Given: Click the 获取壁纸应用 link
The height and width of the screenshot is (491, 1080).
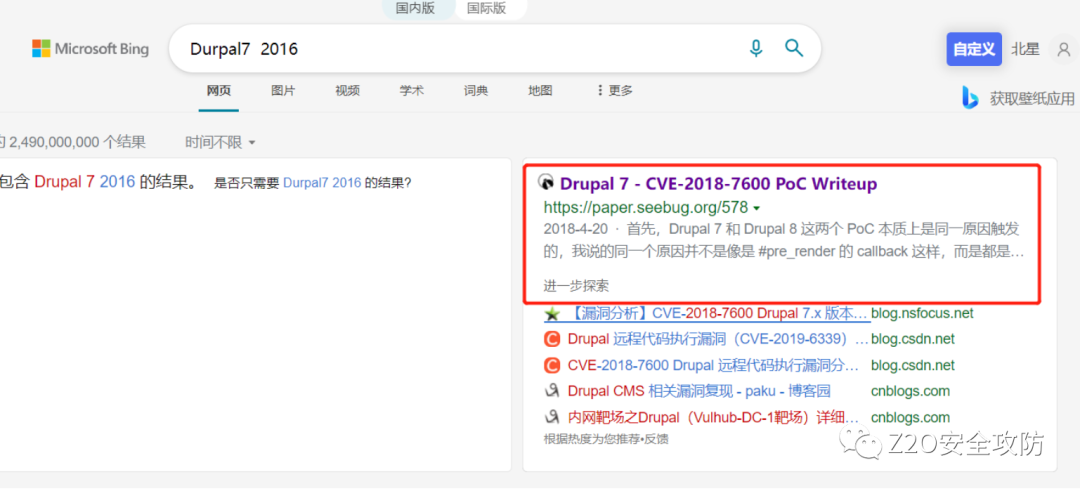Looking at the screenshot, I should [x=1032, y=98].
